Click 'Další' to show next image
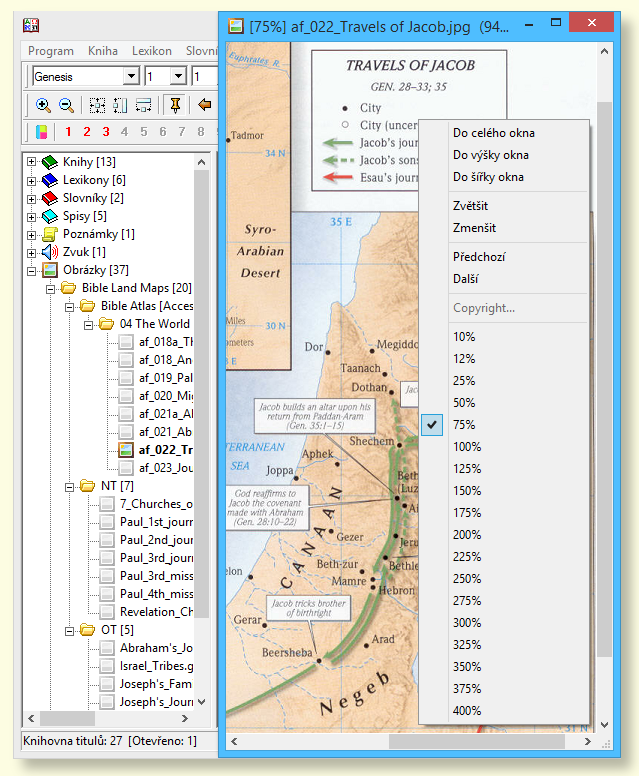This screenshot has height=776, width=639. point(466,279)
